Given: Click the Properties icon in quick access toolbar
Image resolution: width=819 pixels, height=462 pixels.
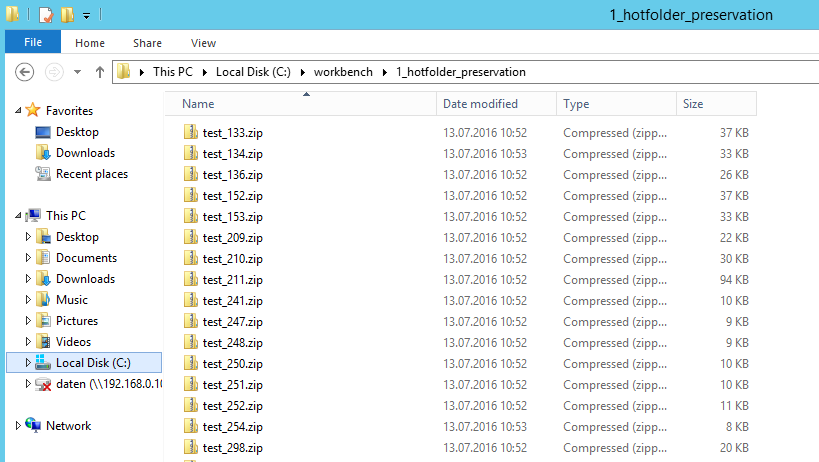Looking at the screenshot, I should [46, 15].
